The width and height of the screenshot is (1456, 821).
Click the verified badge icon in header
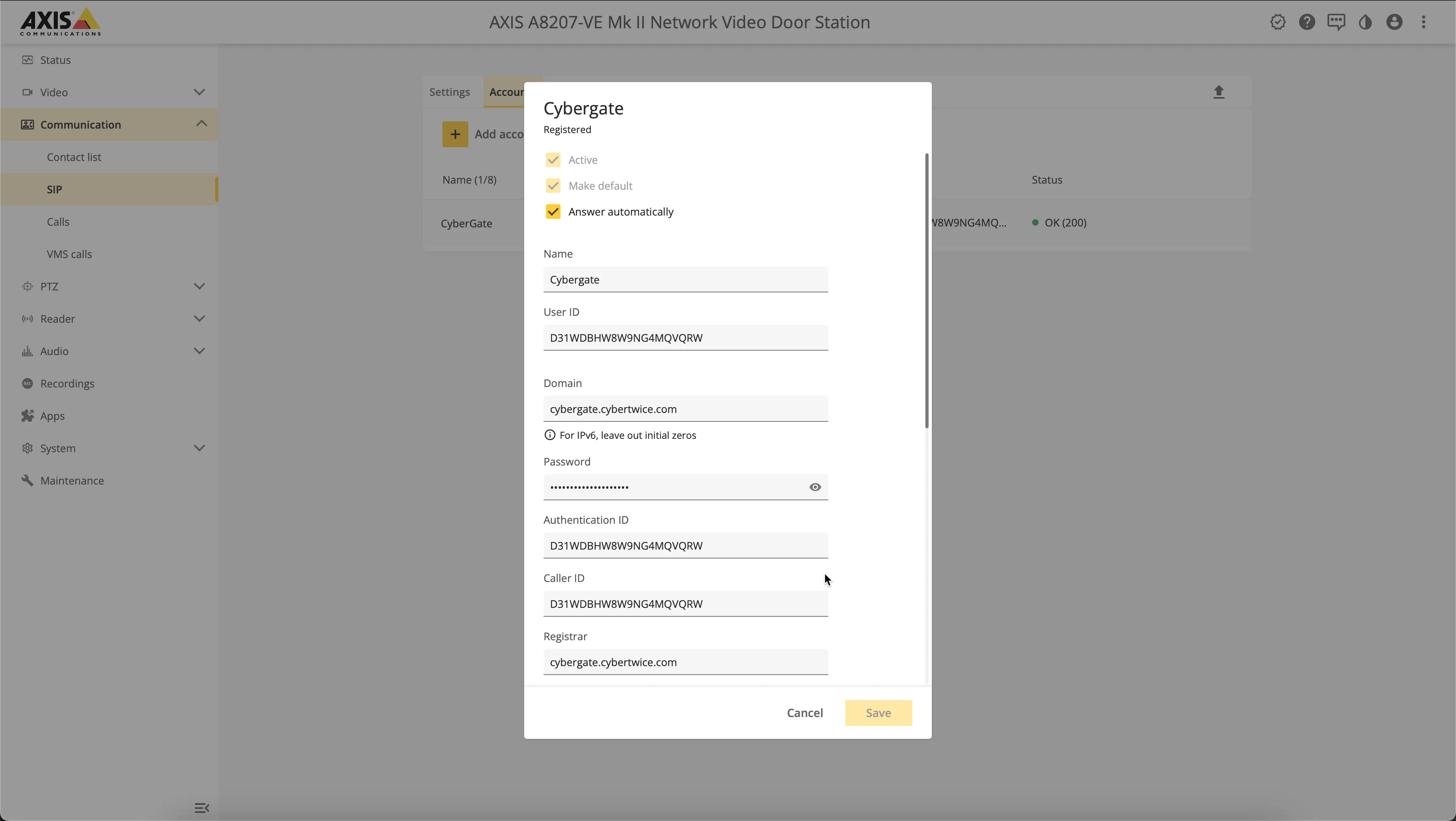pyautogui.click(x=1278, y=22)
